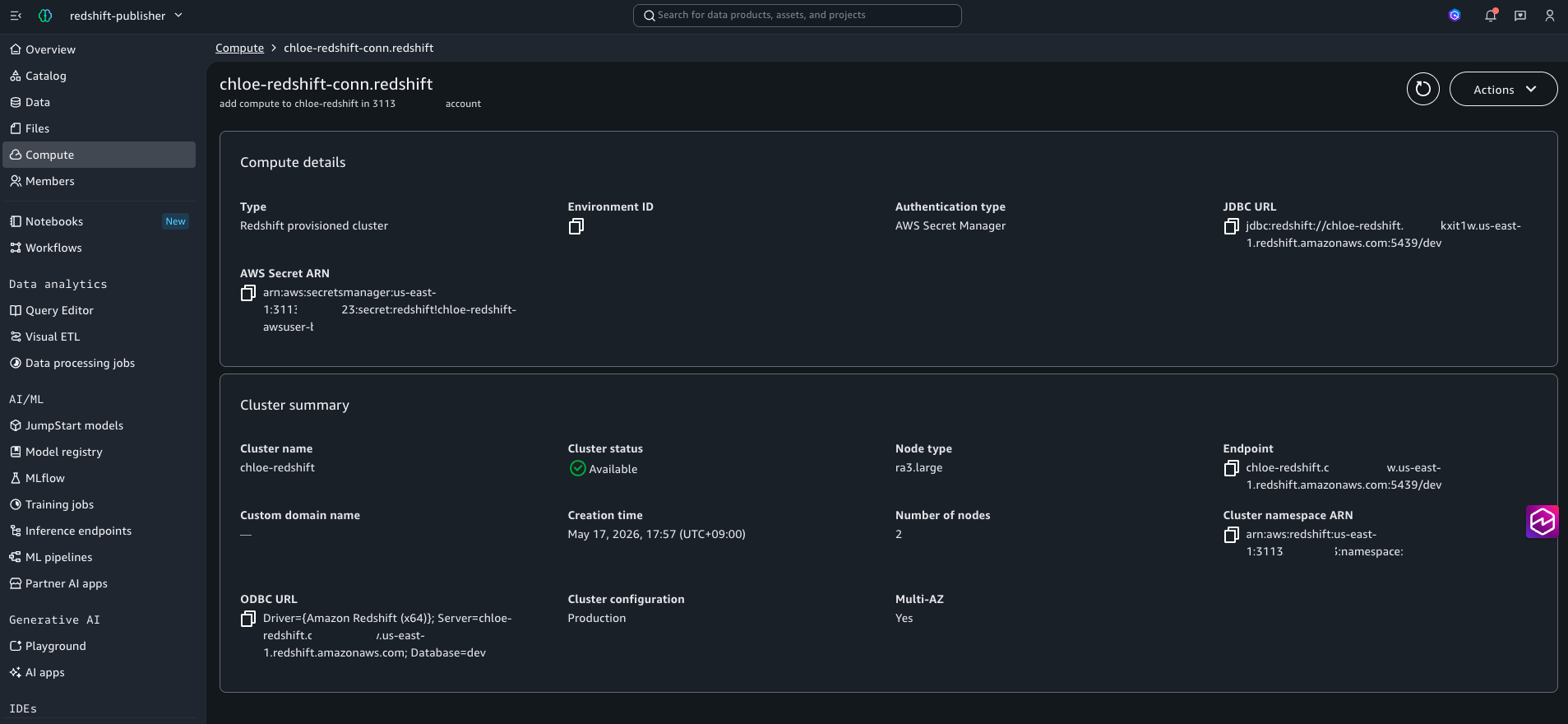Image resolution: width=1568 pixels, height=724 pixels.
Task: Click the 'chloe-redshift-conn.redshift' page heading
Action: 326,84
